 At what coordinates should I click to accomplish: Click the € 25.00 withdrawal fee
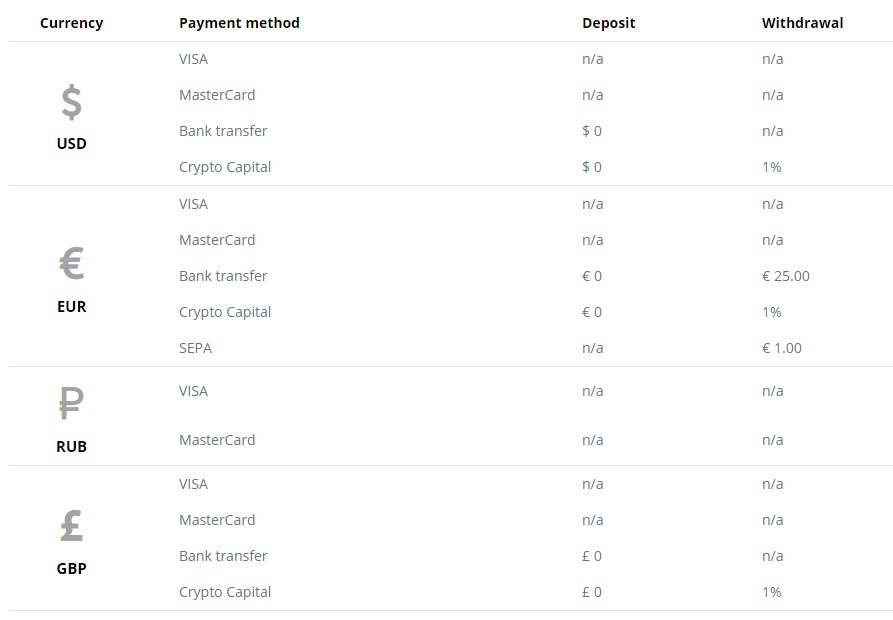(x=786, y=276)
